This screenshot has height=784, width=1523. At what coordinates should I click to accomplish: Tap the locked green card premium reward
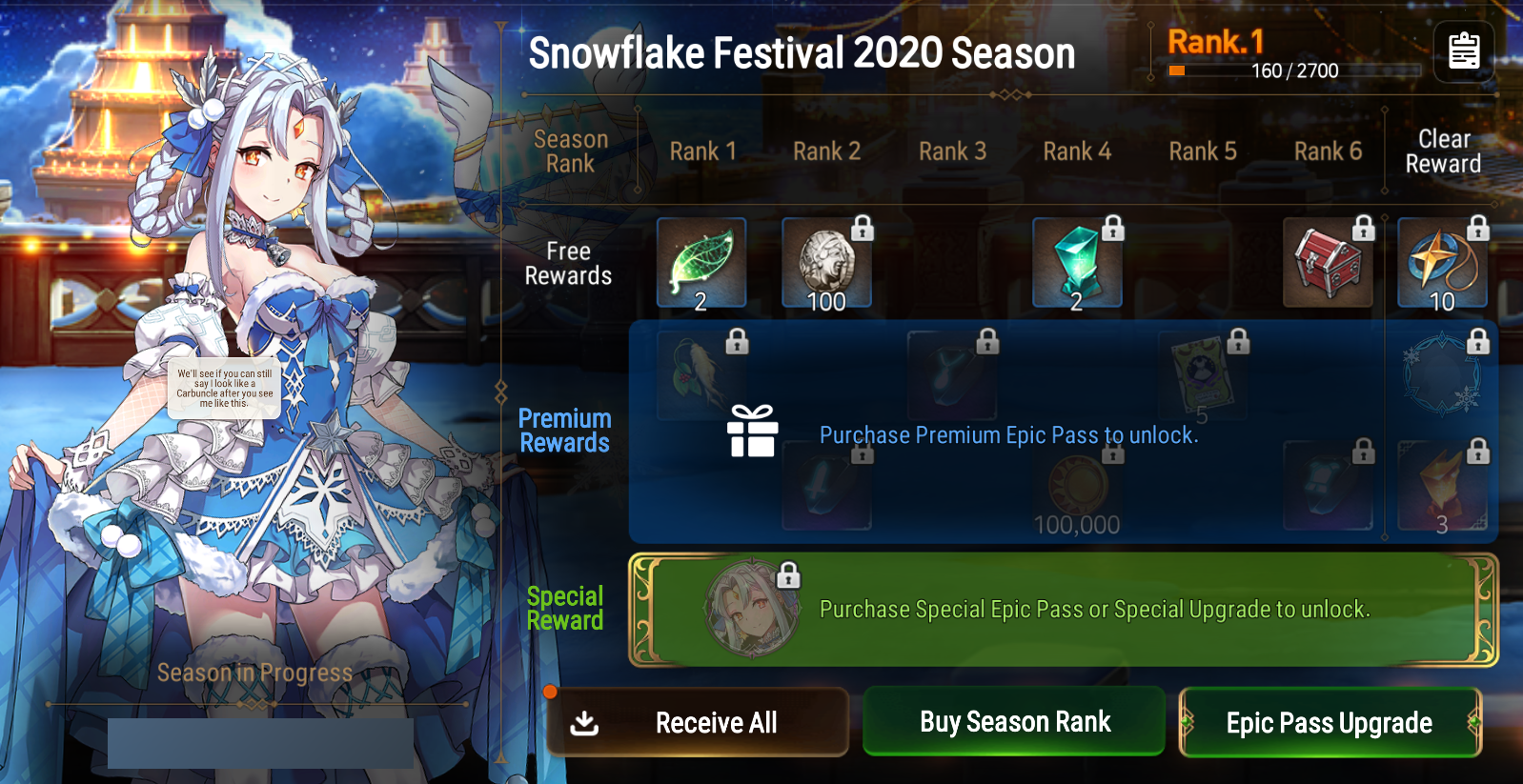point(1202,376)
